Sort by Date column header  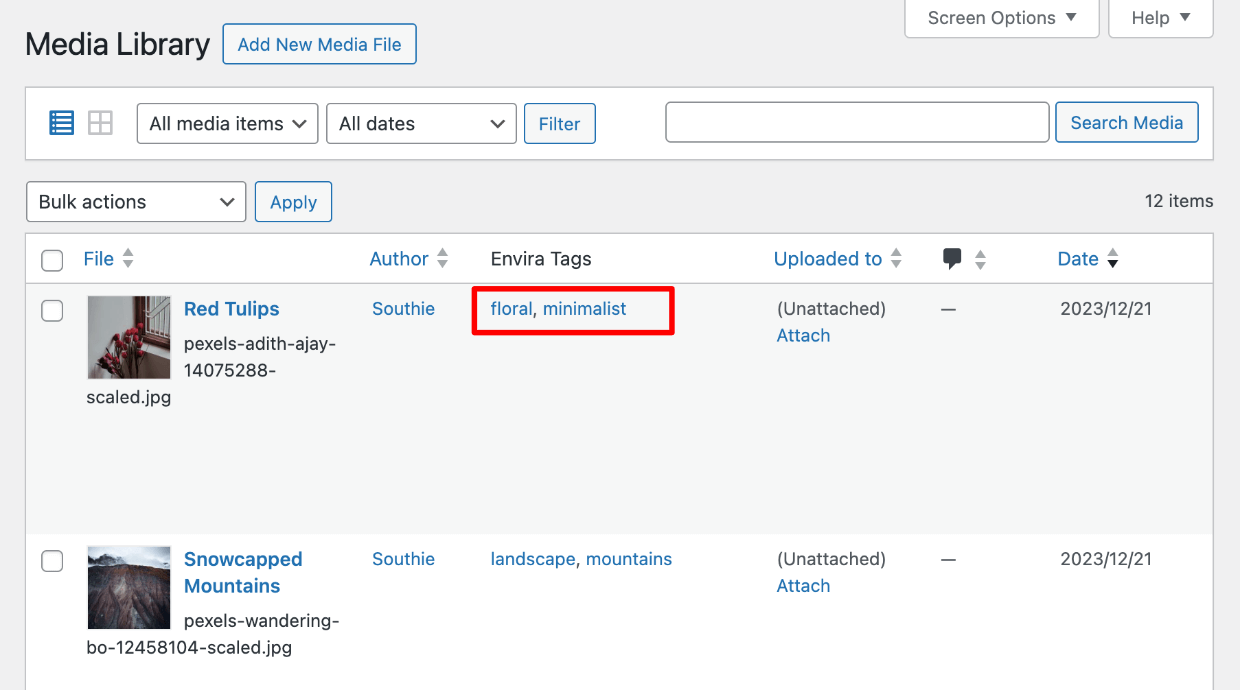coord(1078,259)
